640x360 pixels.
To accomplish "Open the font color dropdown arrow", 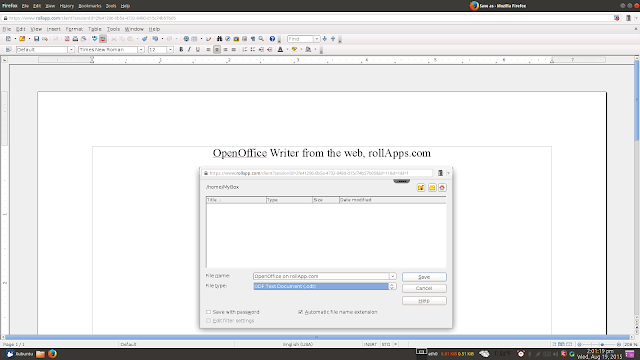I will click(287, 49).
